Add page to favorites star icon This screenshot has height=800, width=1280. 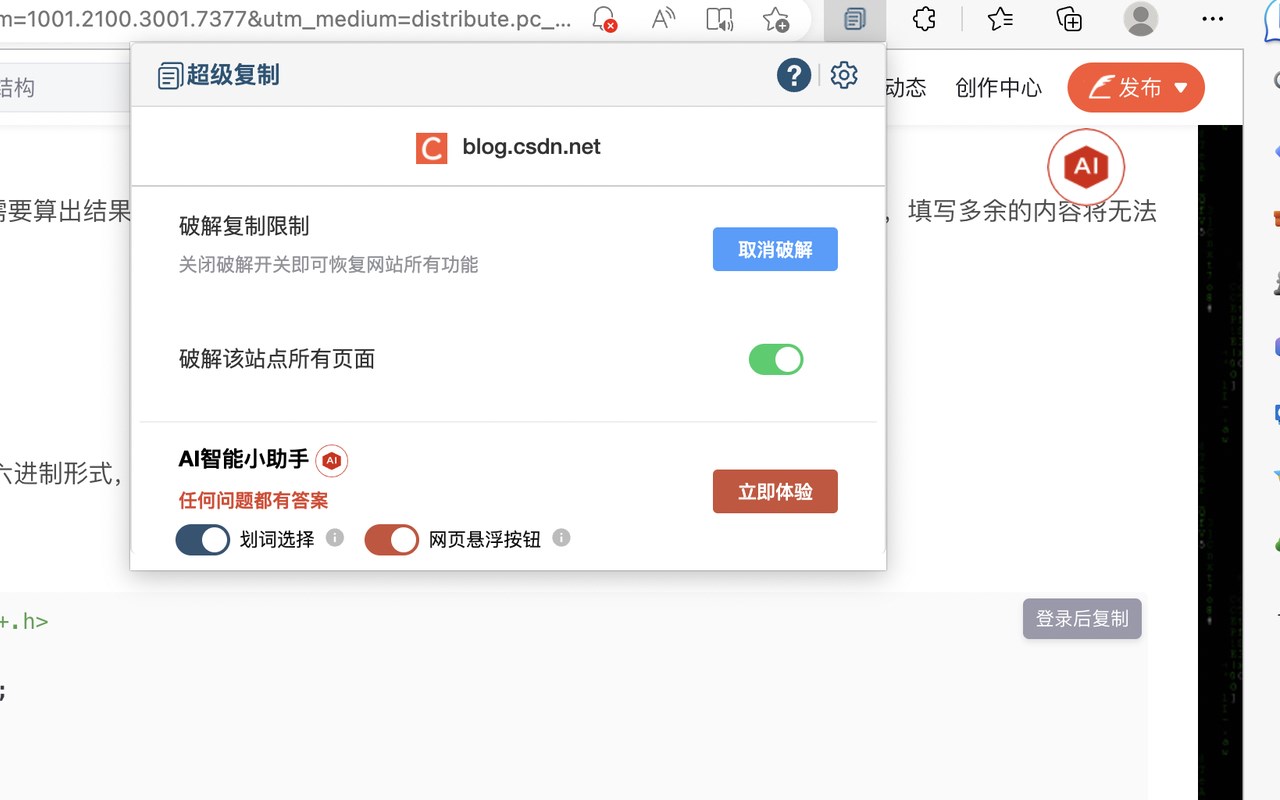776,19
